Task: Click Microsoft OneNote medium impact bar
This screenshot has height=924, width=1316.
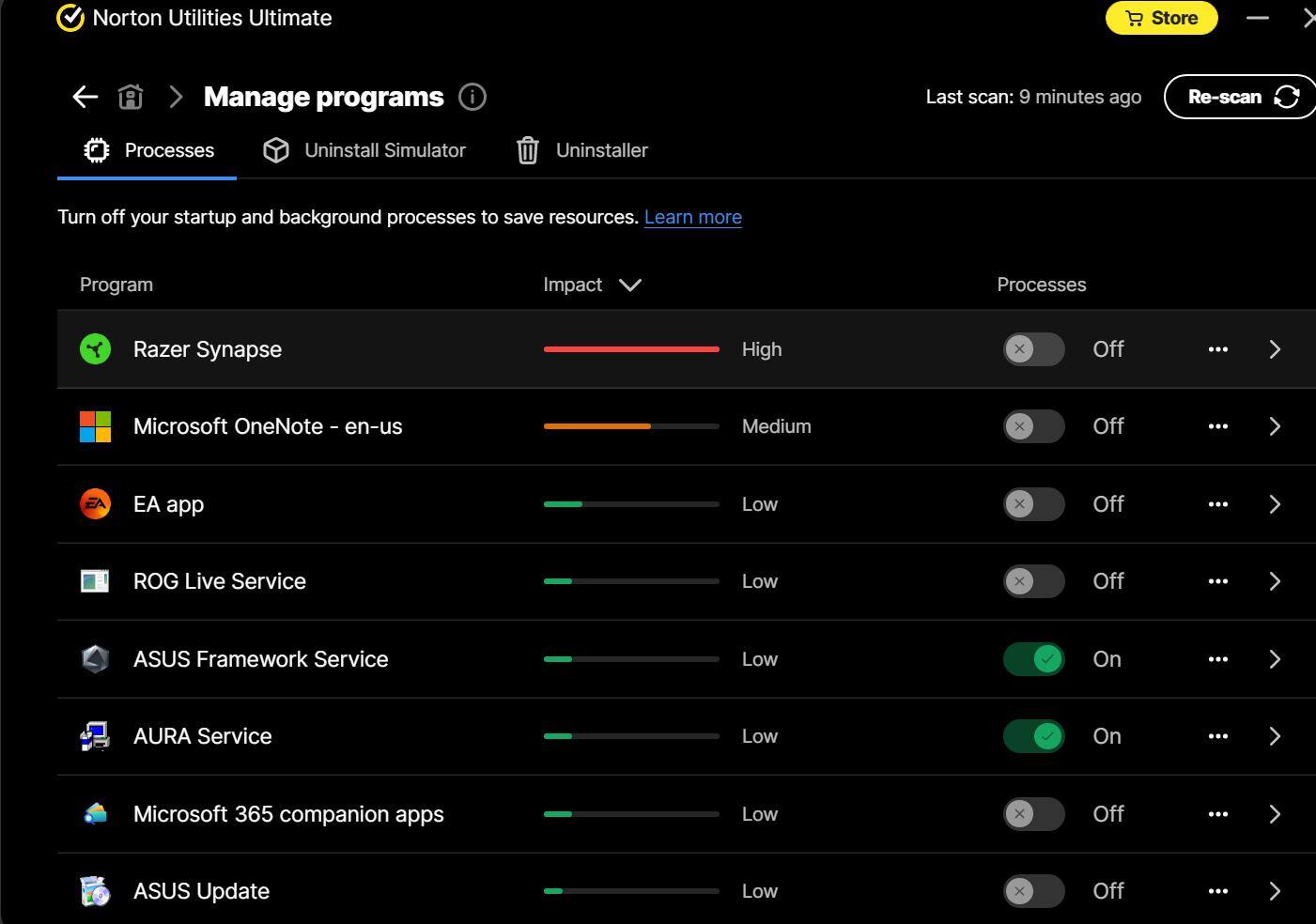Action: pyautogui.click(x=630, y=426)
